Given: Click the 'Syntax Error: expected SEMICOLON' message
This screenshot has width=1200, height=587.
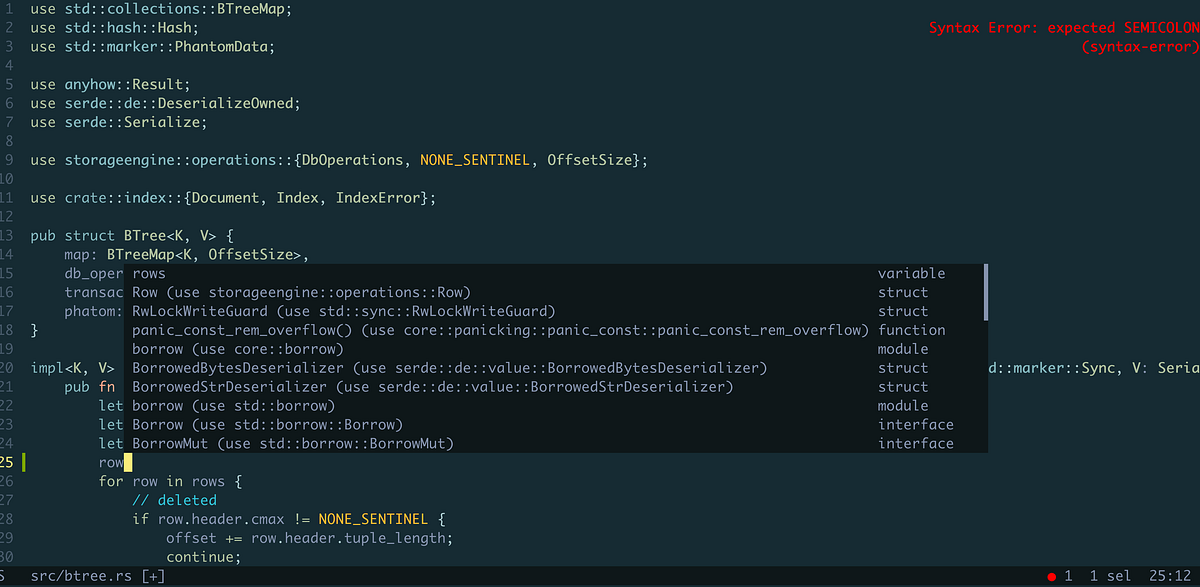Looking at the screenshot, I should coord(1060,27).
